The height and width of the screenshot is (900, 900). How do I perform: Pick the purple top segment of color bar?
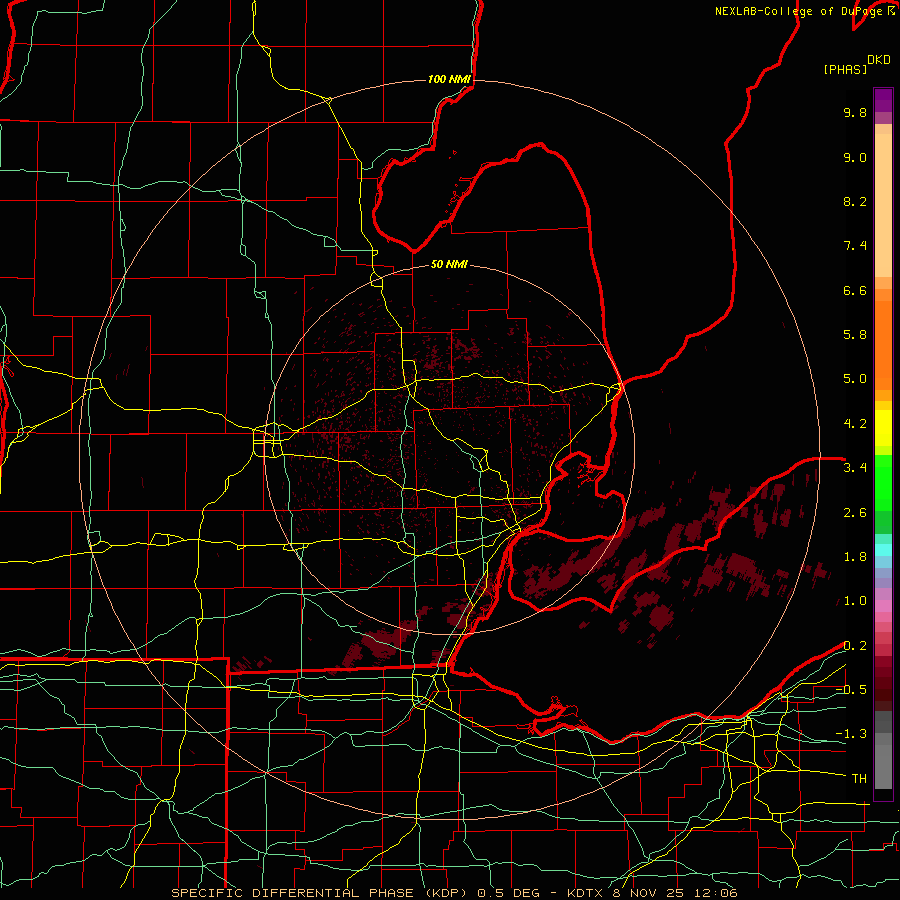click(883, 100)
